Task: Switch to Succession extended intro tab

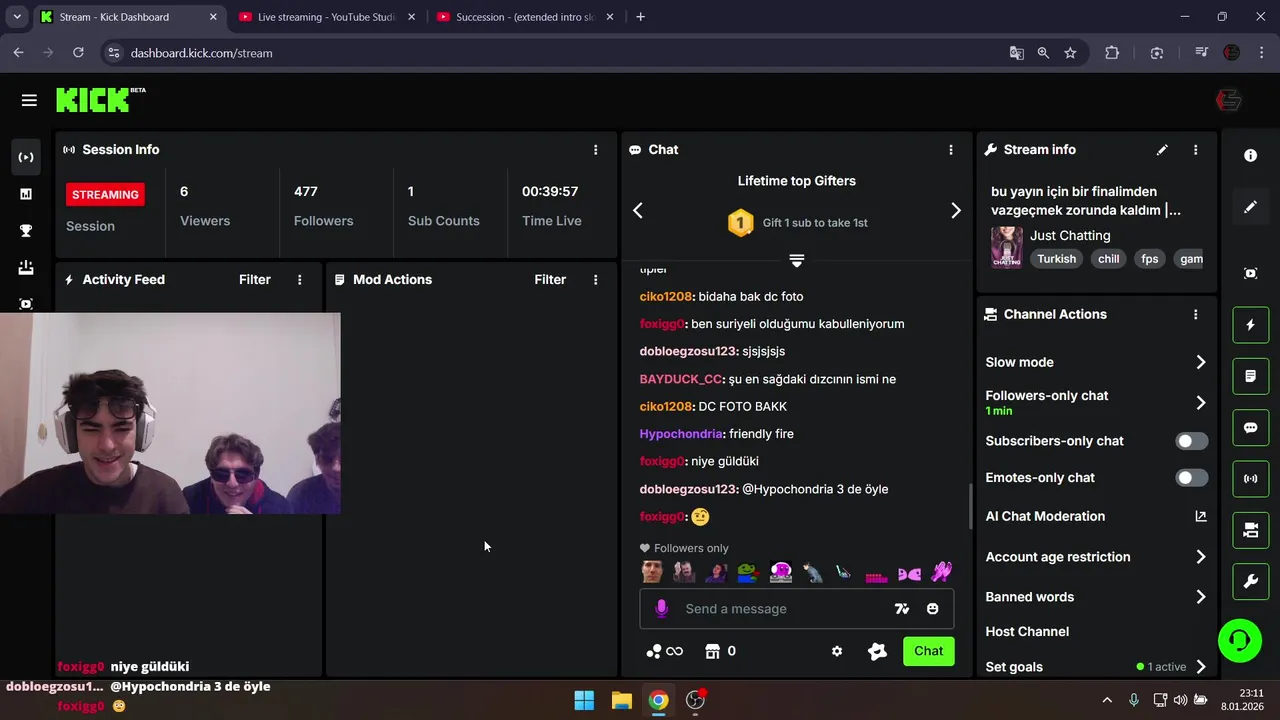Action: (526, 17)
